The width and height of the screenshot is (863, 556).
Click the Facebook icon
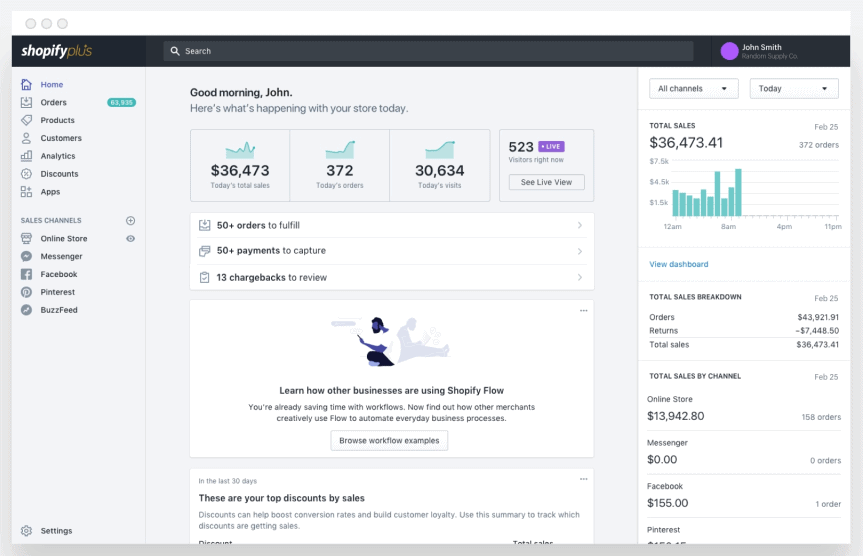[26, 274]
